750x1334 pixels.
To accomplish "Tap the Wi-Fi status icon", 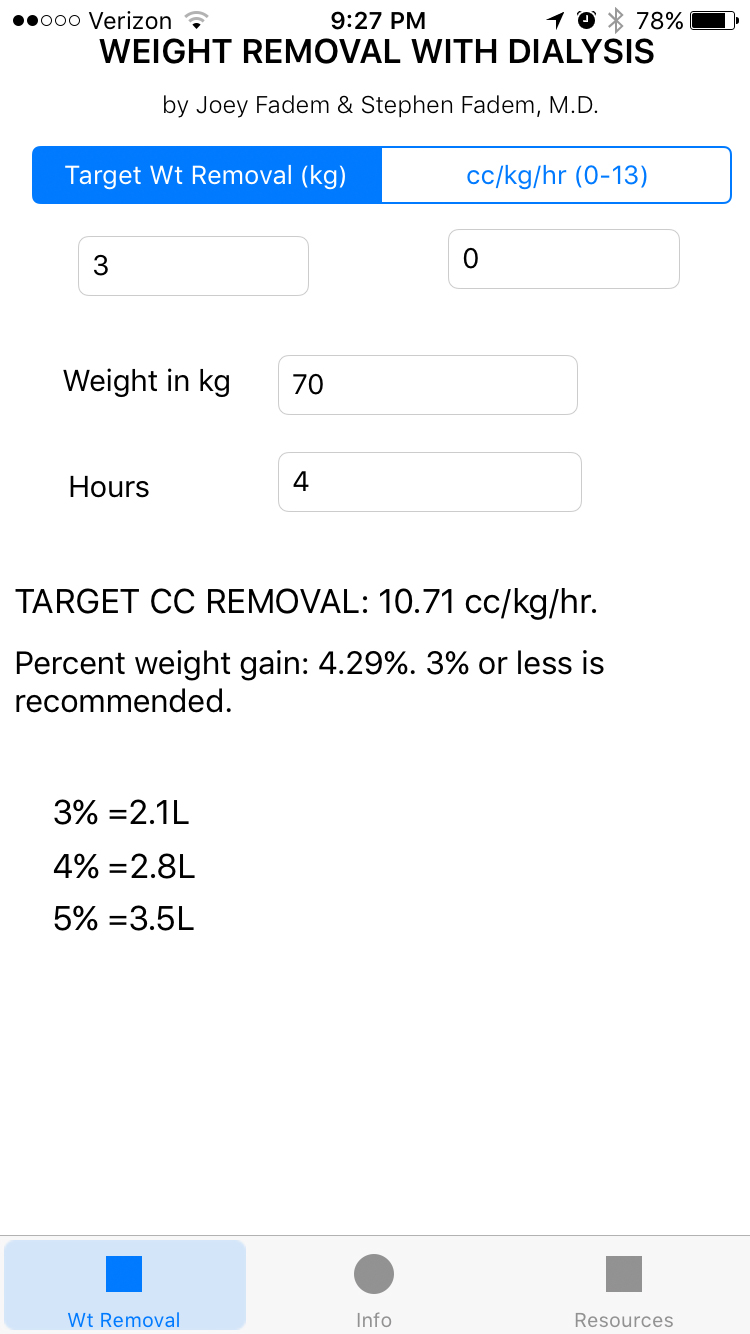I will click(x=197, y=20).
